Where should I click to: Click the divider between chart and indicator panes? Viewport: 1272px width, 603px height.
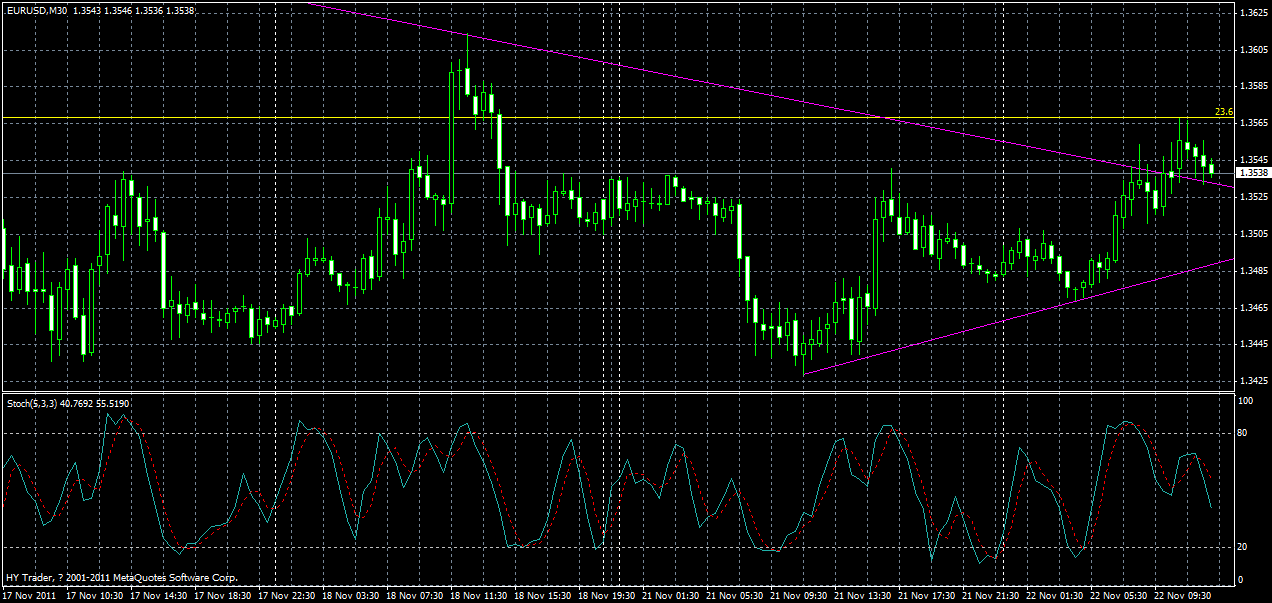point(600,392)
